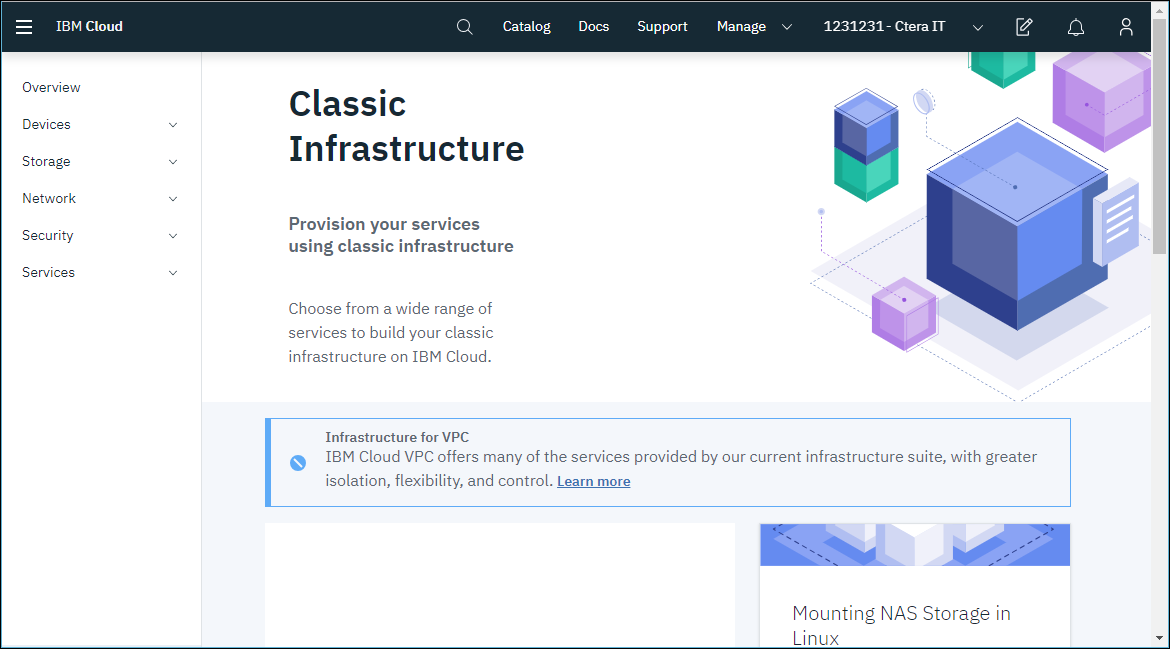Open the 1231231 - Ctera IT account switcher
Viewport: 1170px width, 649px height.
click(903, 26)
